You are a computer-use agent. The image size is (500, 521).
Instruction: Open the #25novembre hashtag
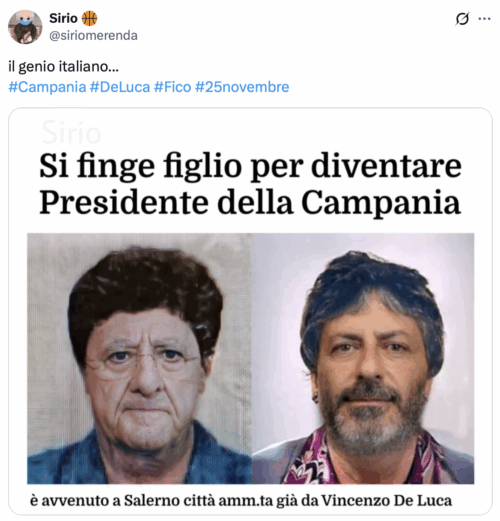(242, 87)
